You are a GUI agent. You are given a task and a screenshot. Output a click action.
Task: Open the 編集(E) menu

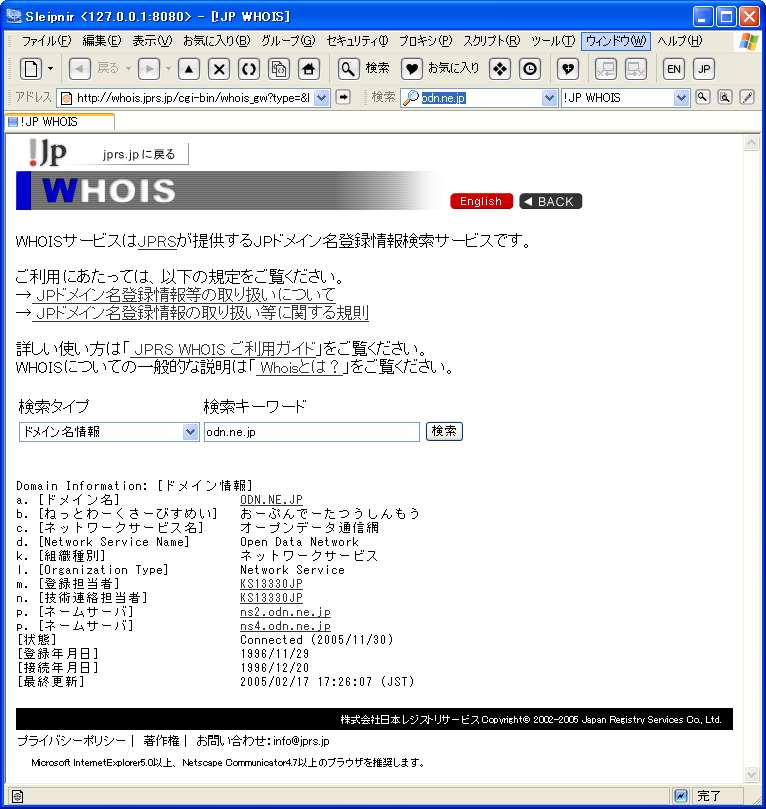coord(102,41)
